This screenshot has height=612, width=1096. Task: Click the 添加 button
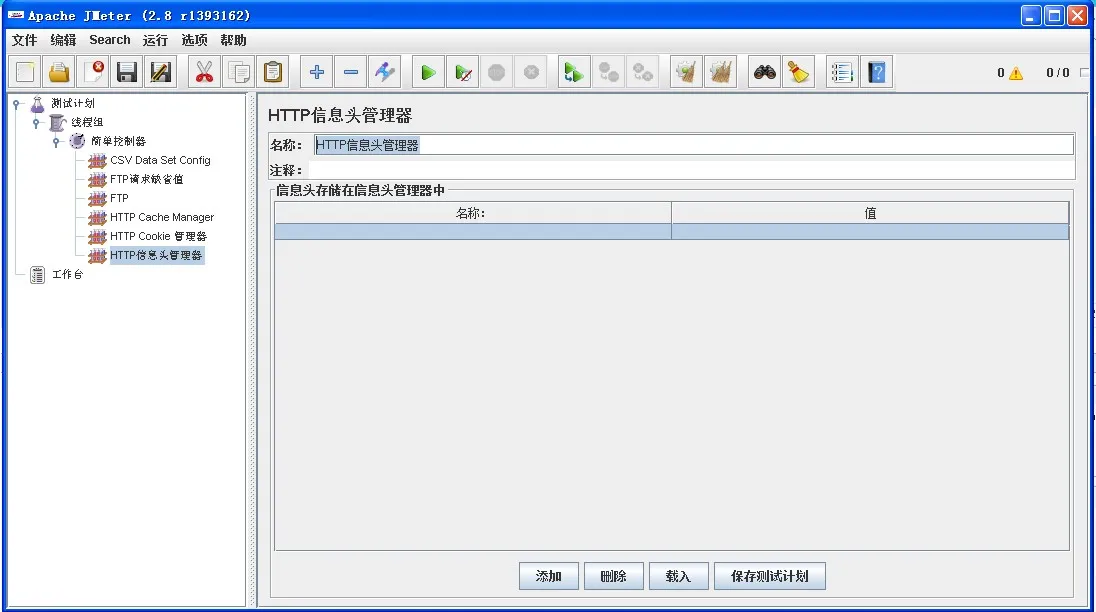549,576
